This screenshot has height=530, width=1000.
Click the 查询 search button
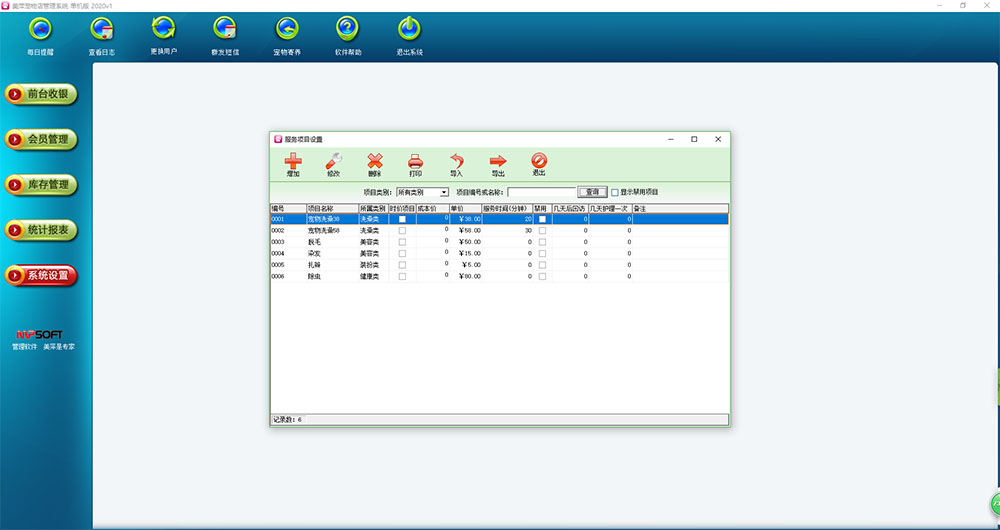point(592,192)
